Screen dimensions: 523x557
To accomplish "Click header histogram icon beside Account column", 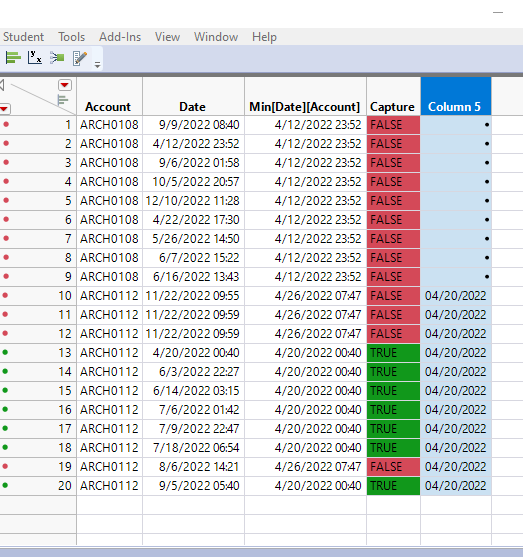I will point(63,101).
